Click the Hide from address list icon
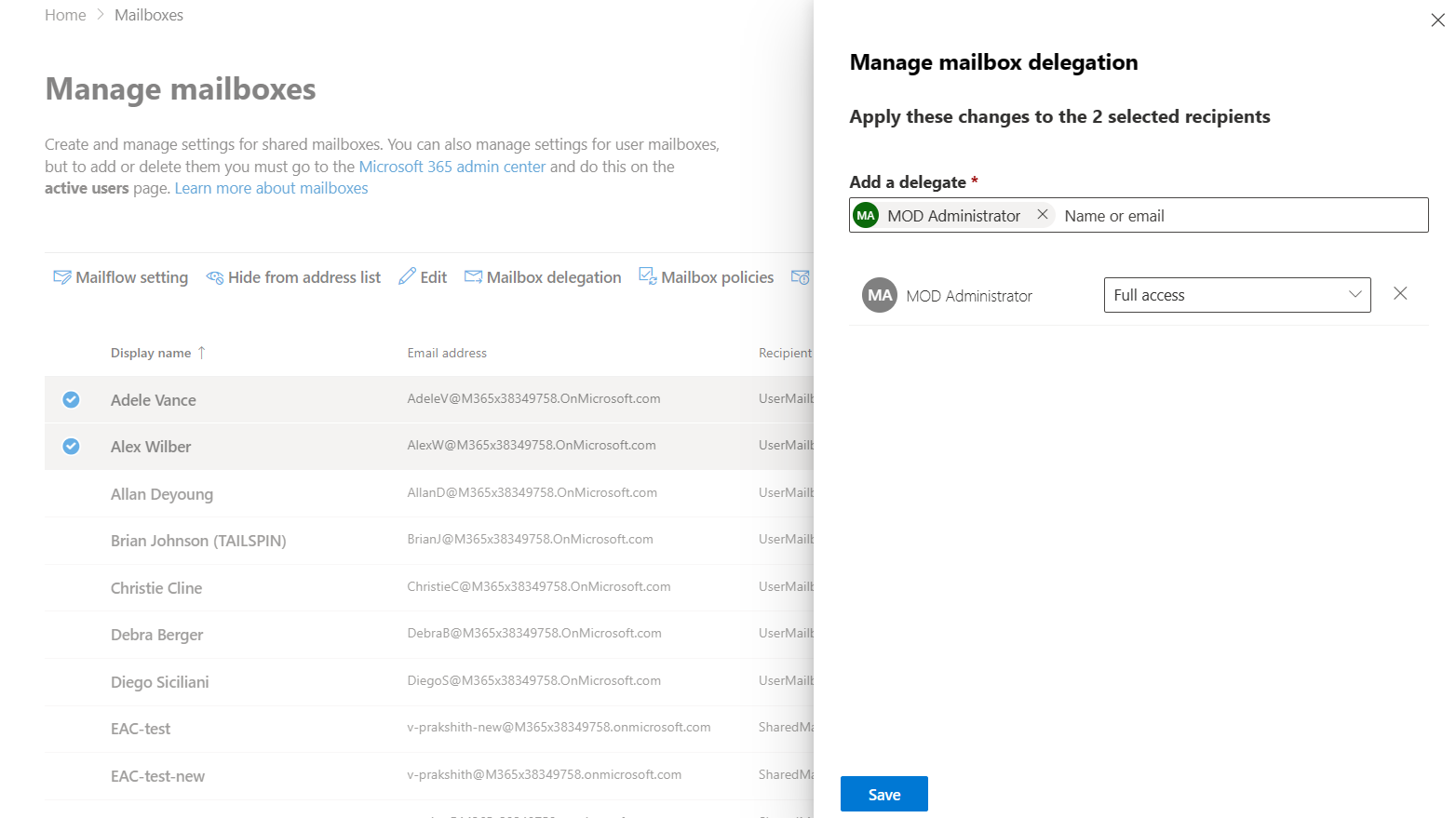 click(215, 277)
